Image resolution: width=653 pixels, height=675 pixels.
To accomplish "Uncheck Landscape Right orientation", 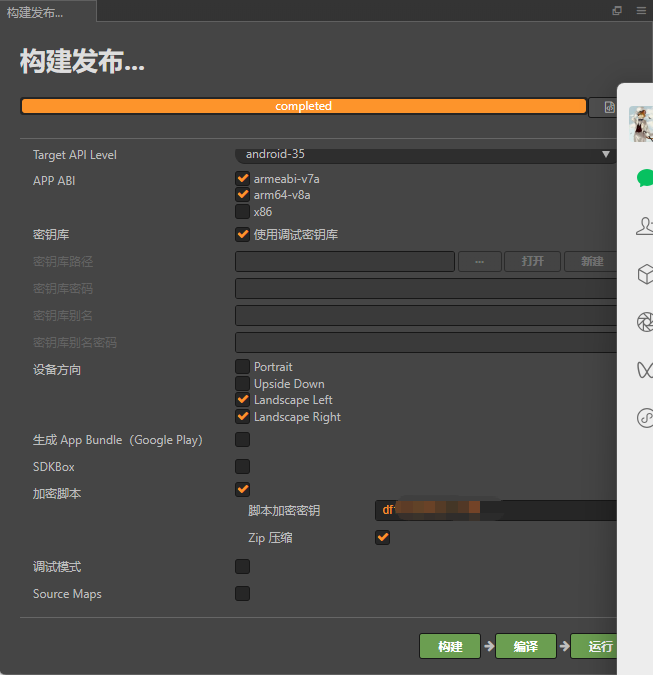I will (x=242, y=416).
